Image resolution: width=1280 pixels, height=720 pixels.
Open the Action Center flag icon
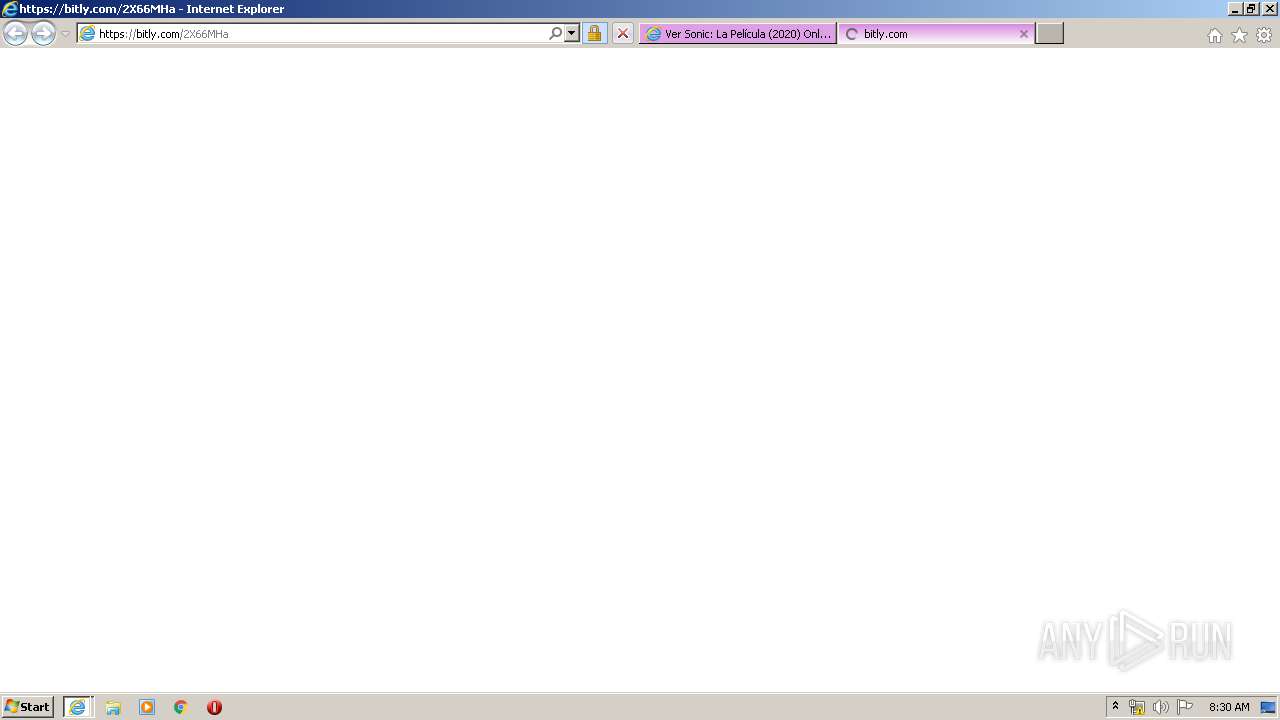[1185, 707]
